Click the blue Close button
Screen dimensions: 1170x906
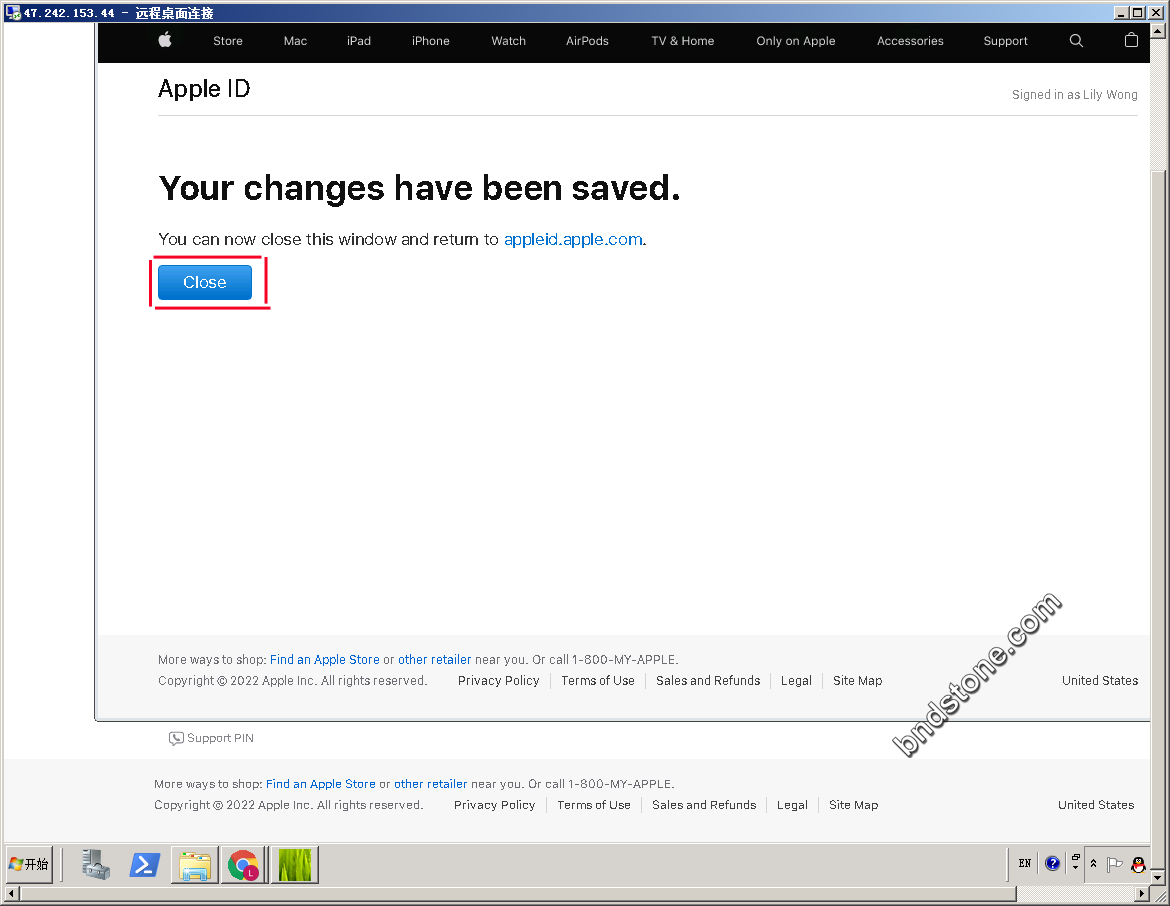coord(204,282)
